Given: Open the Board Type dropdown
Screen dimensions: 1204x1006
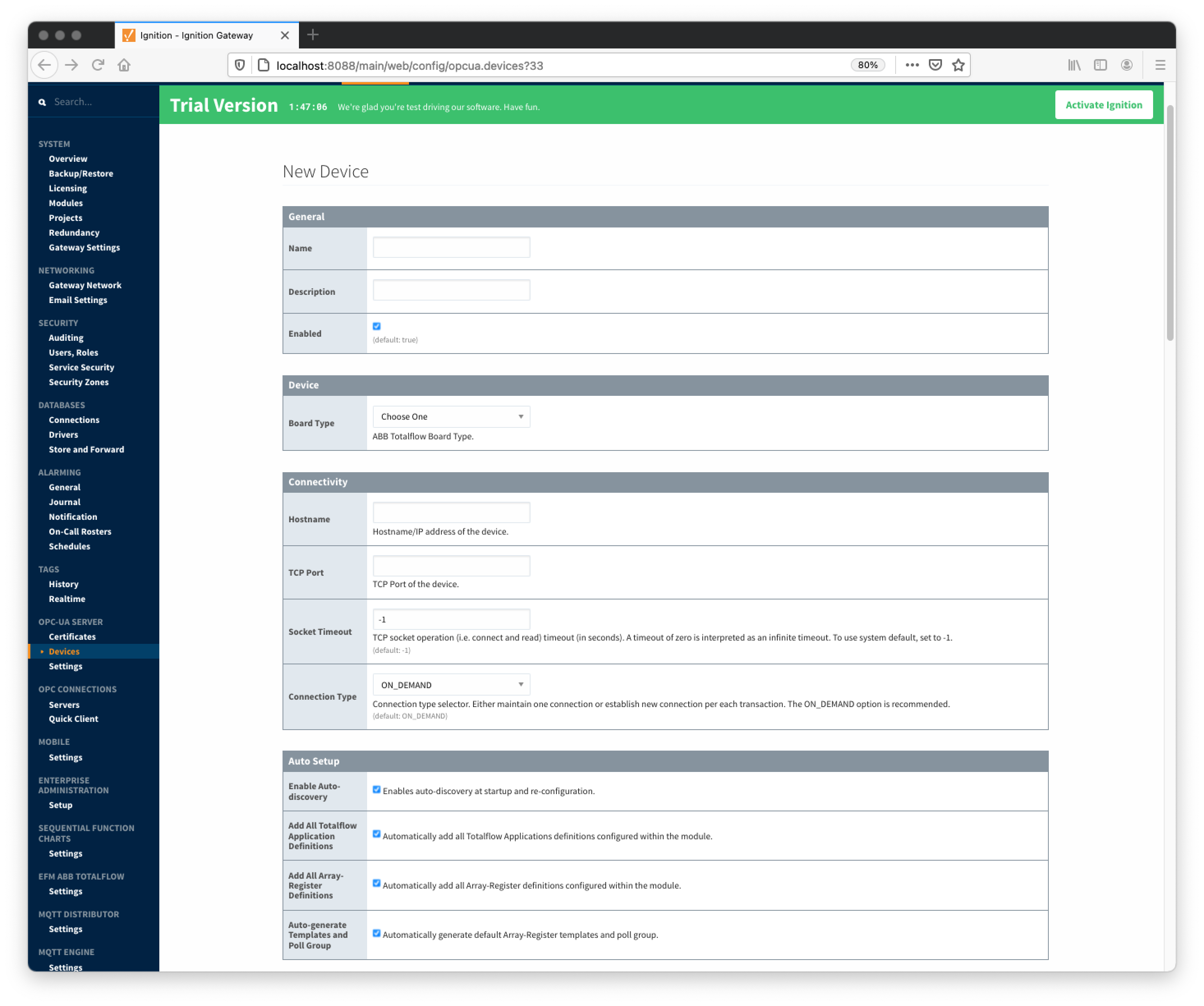Looking at the screenshot, I should tap(451, 417).
